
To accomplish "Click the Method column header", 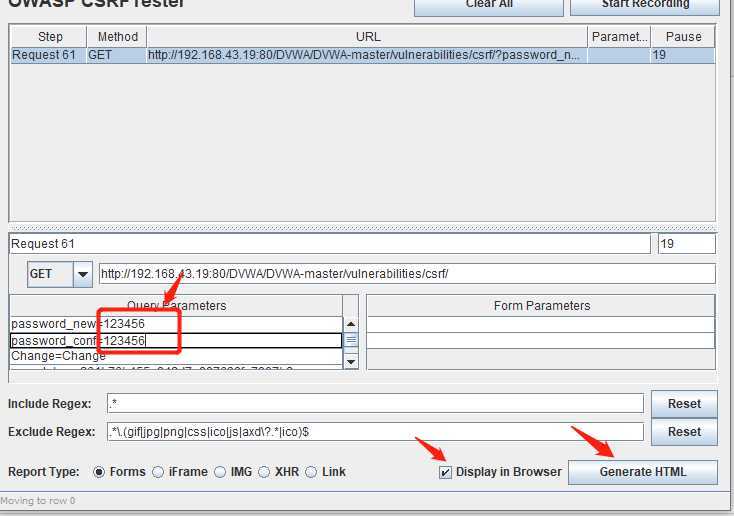I will pos(117,37).
